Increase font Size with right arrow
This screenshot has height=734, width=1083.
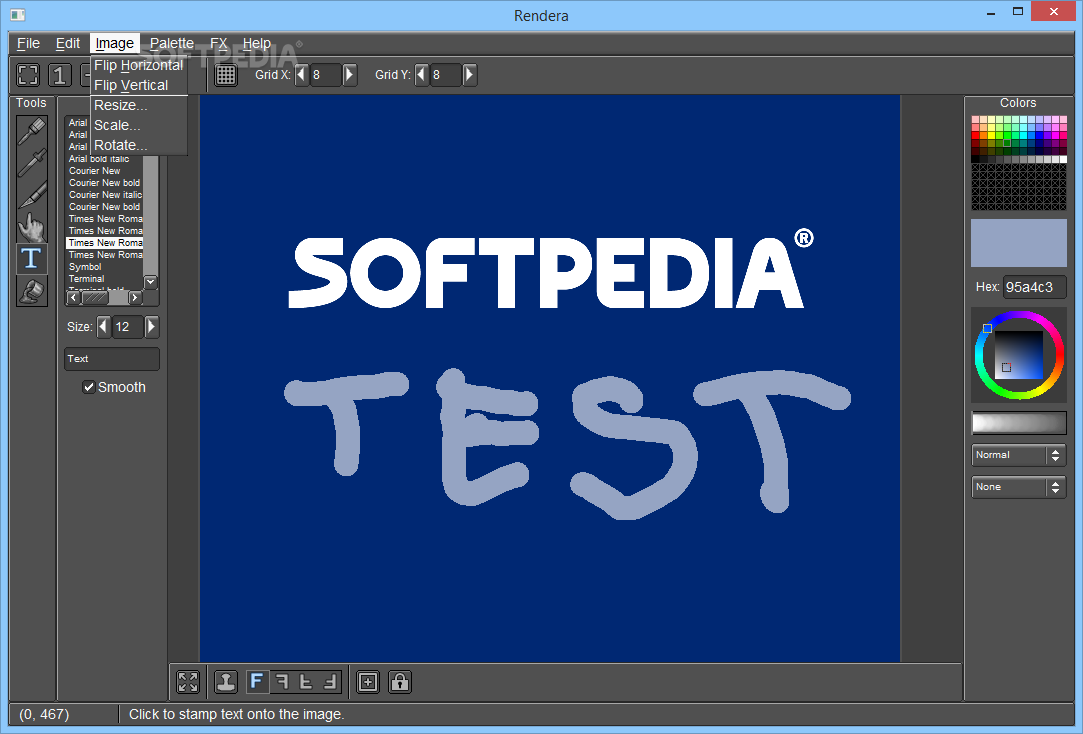[152, 327]
